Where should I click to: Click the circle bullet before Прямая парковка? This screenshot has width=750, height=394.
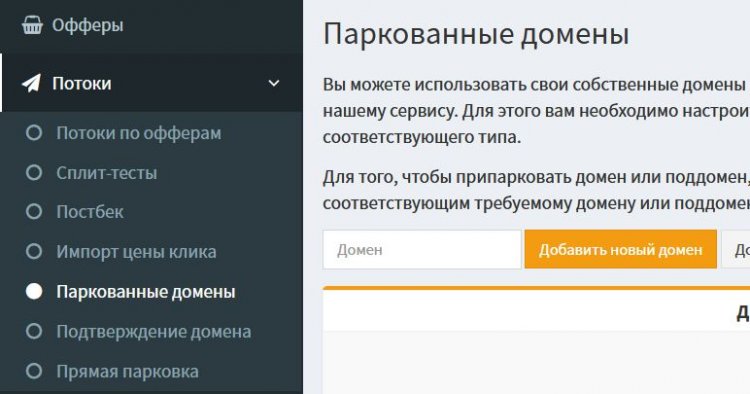[34, 371]
